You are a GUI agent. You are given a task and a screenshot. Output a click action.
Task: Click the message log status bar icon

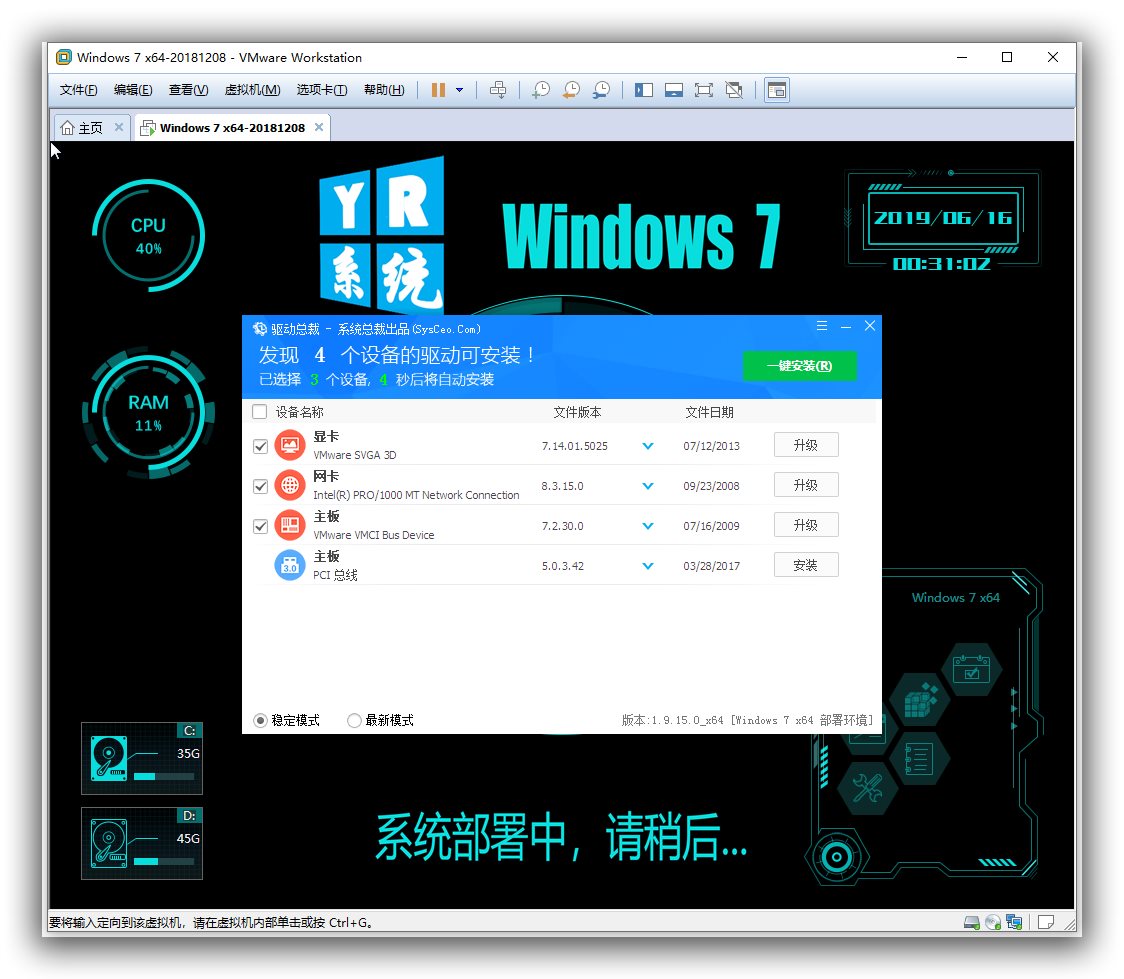1046,922
